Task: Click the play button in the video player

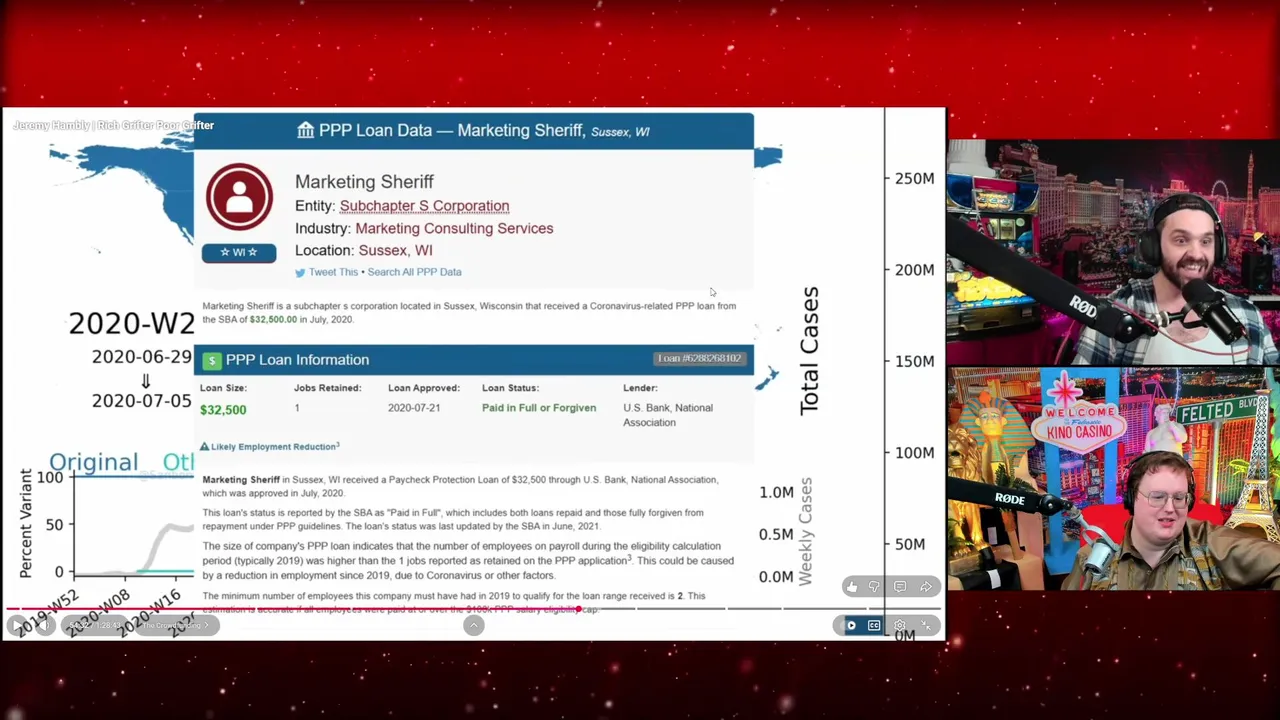Action: [x=17, y=625]
